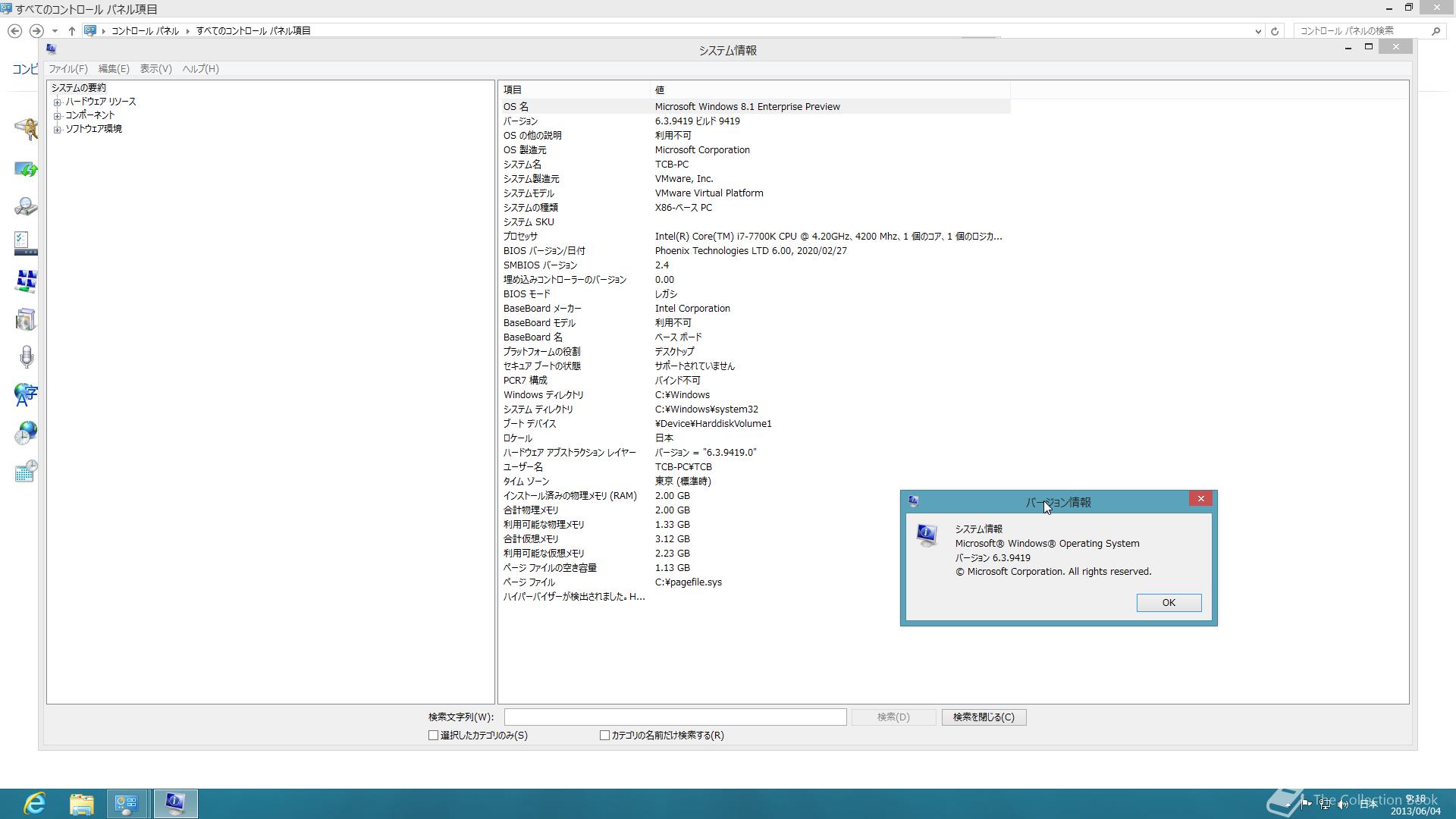
Task: Open the monitor with green arrows icon
Action: [x=26, y=168]
